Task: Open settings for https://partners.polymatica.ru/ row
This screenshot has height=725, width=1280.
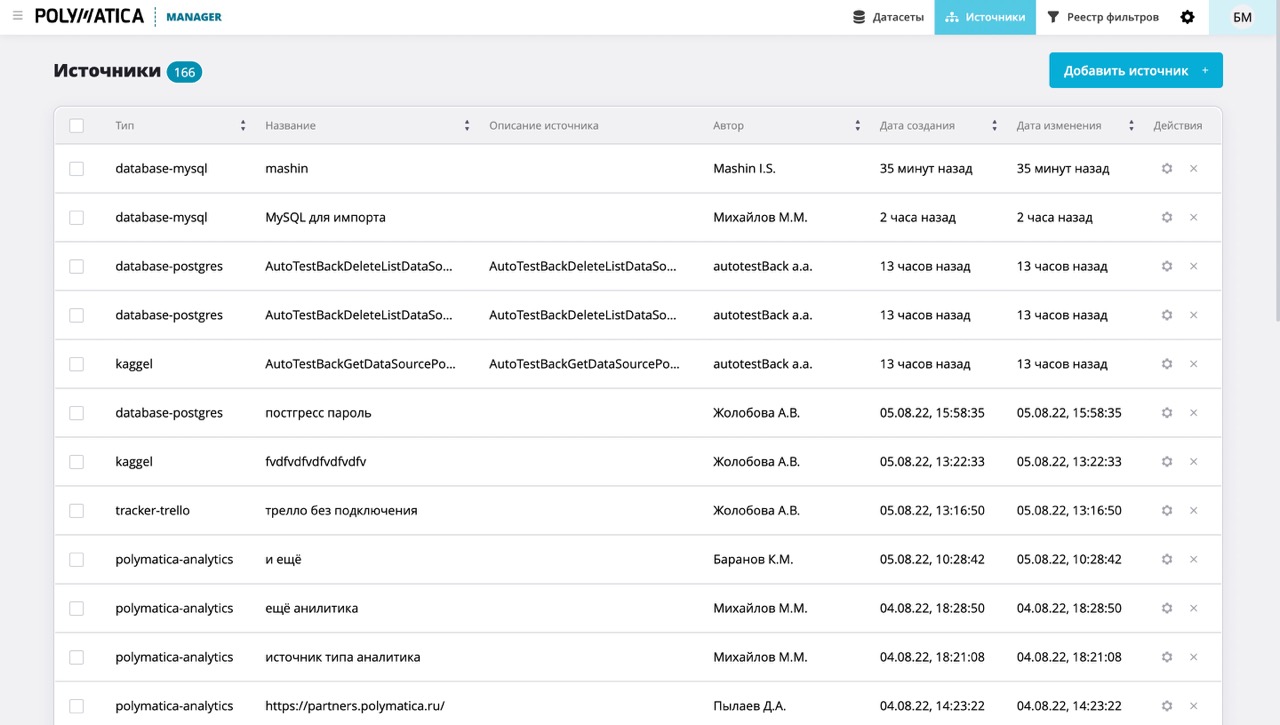Action: 1166,706
